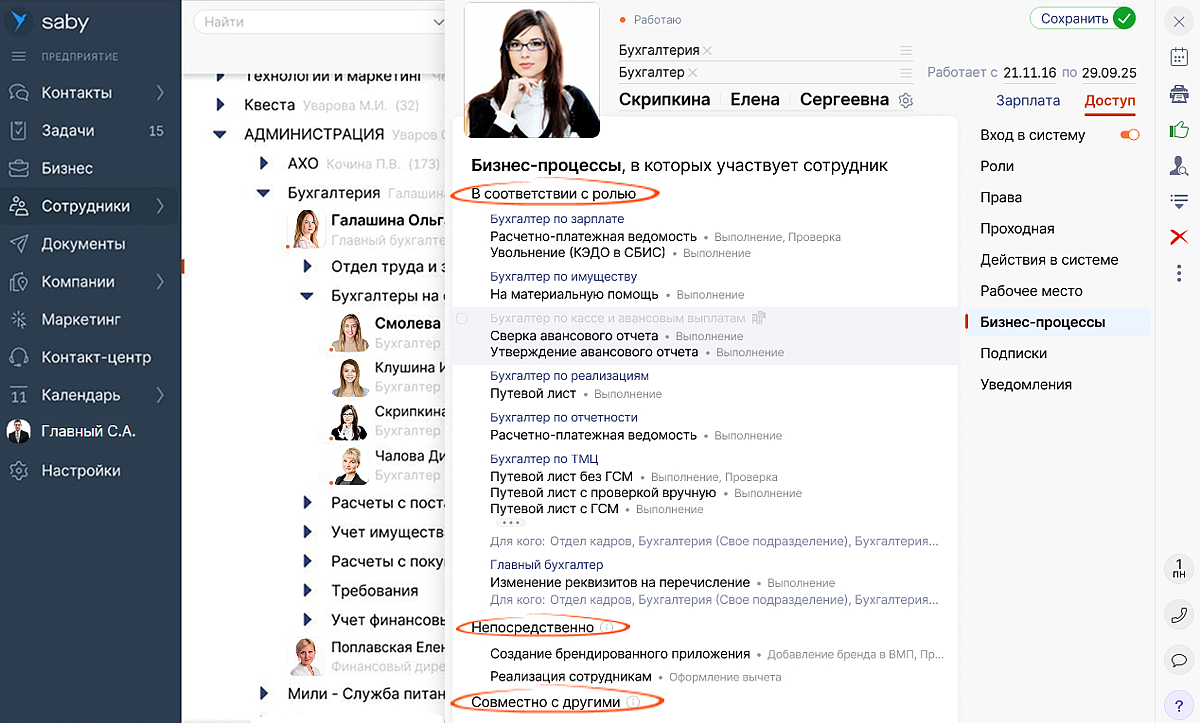Click the Сохранить button

pos(1083,18)
